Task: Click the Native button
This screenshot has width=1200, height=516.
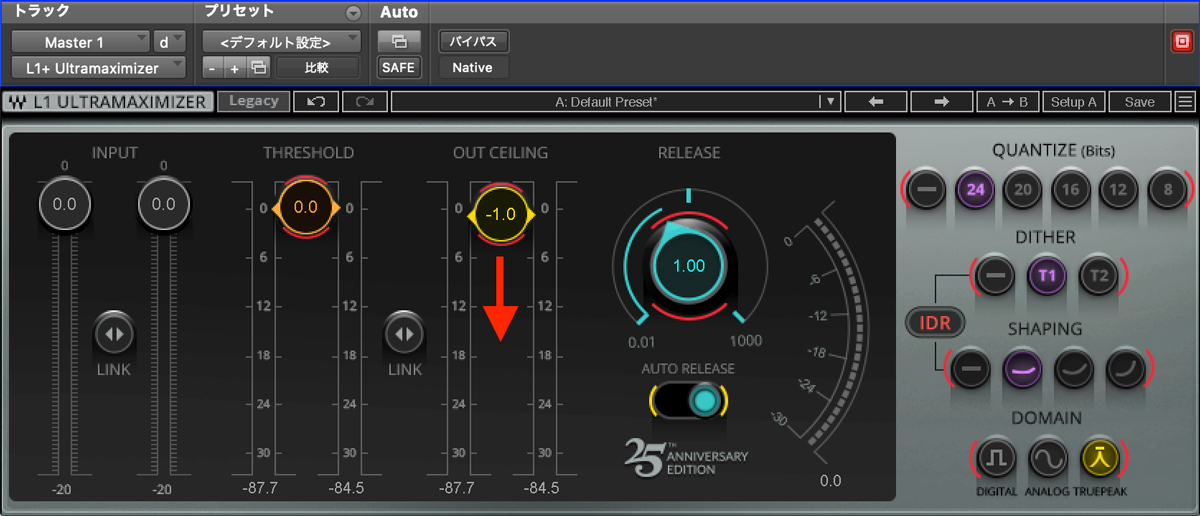Action: [473, 68]
